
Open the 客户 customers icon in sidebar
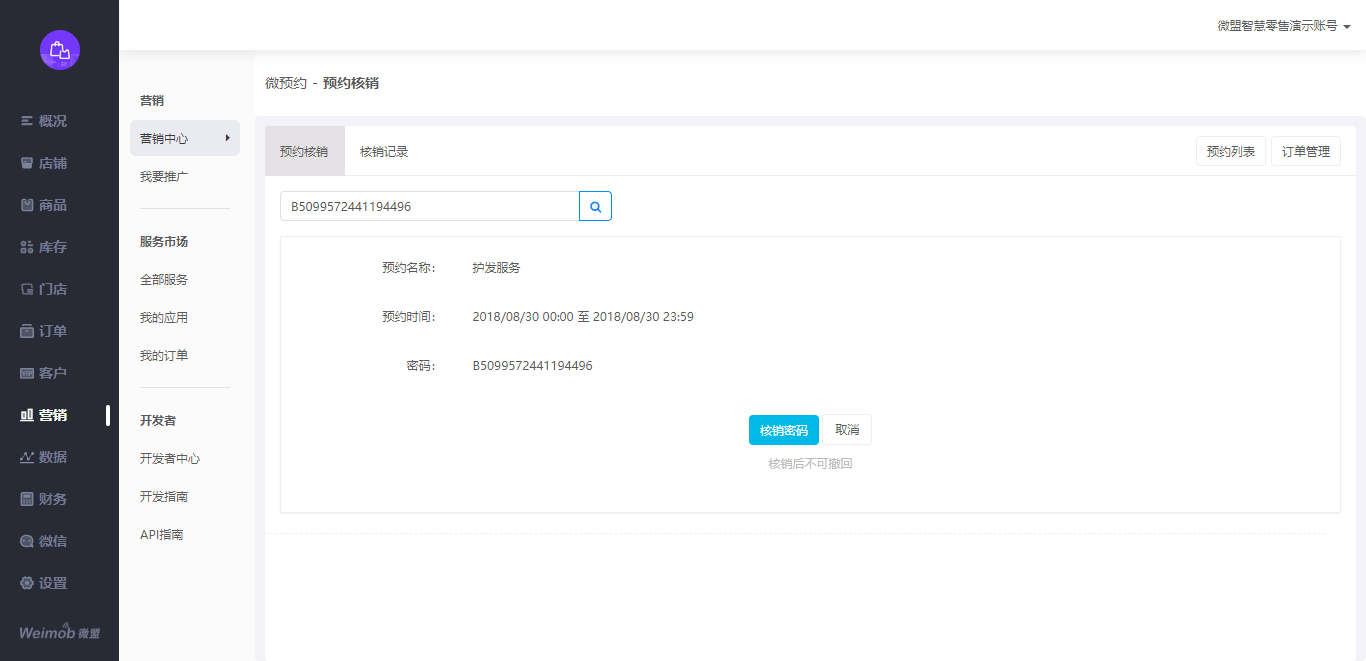[27, 373]
